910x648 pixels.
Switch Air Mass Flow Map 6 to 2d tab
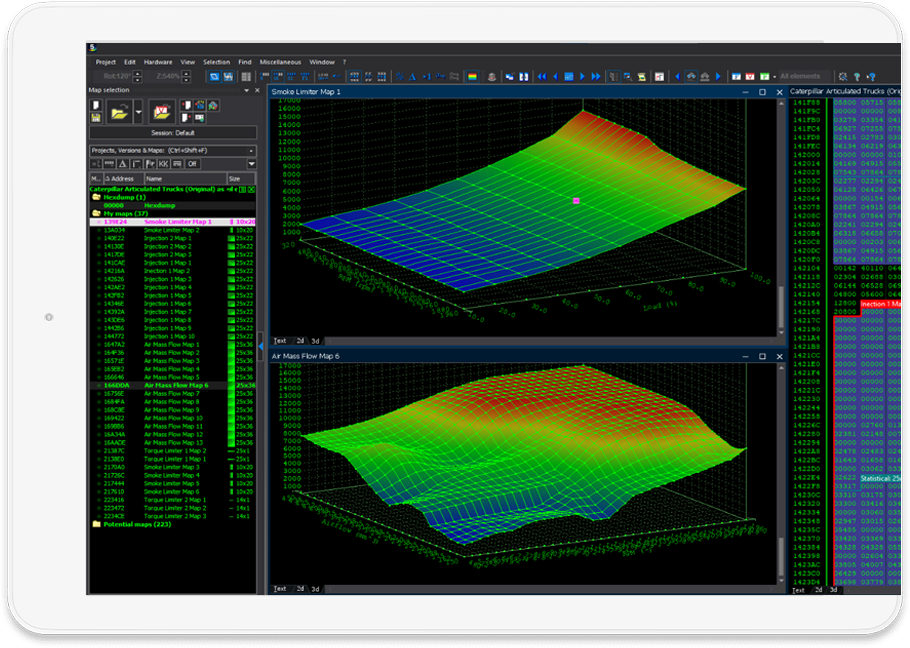click(x=300, y=589)
